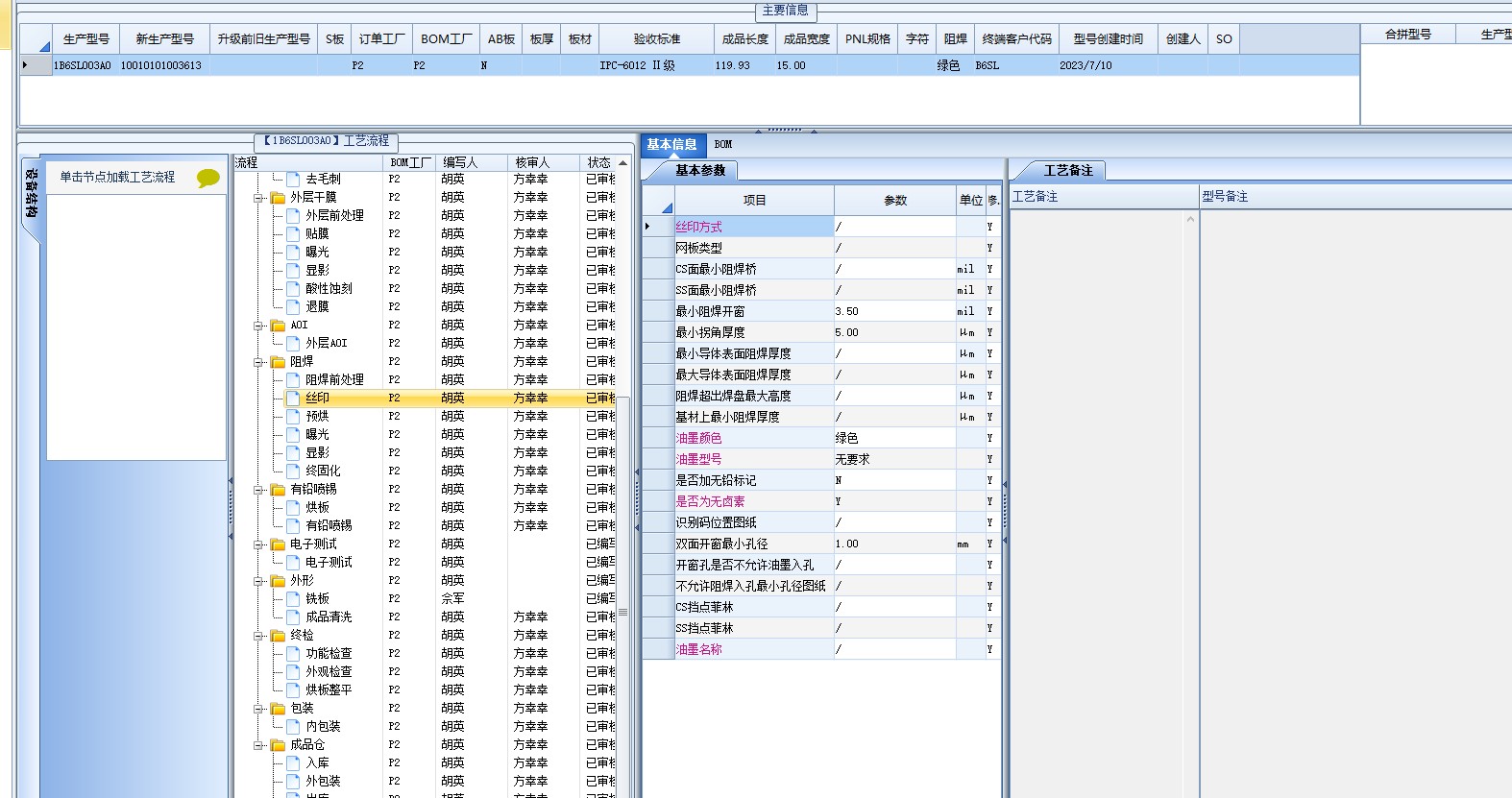The height and width of the screenshot is (798, 1512).
Task: Select the 外观检查 process row
Action: coord(425,671)
